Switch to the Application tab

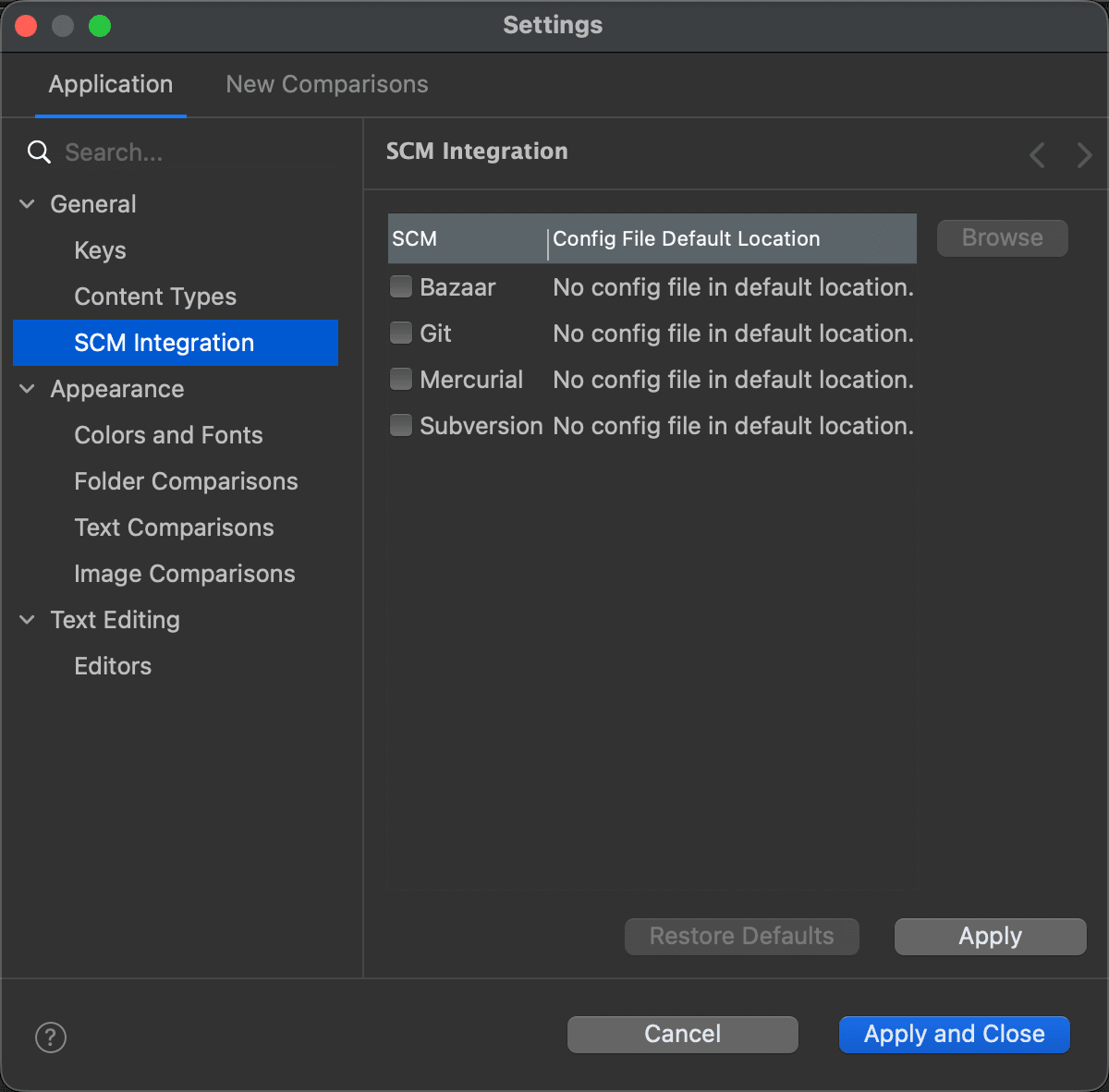pos(111,84)
